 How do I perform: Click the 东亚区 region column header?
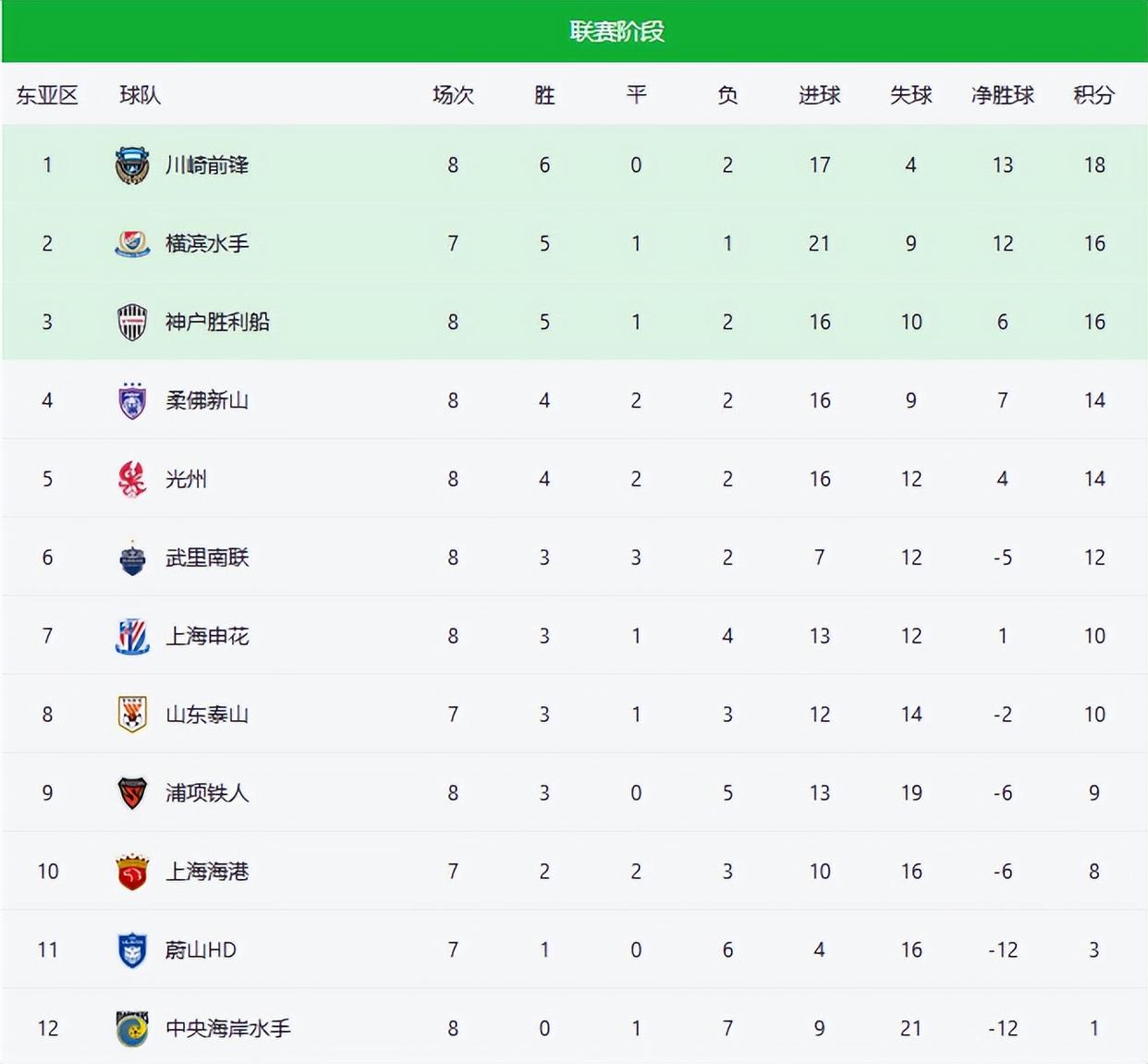click(x=47, y=95)
